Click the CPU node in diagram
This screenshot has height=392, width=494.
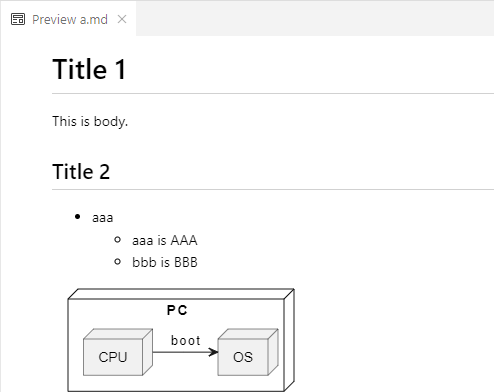click(113, 357)
